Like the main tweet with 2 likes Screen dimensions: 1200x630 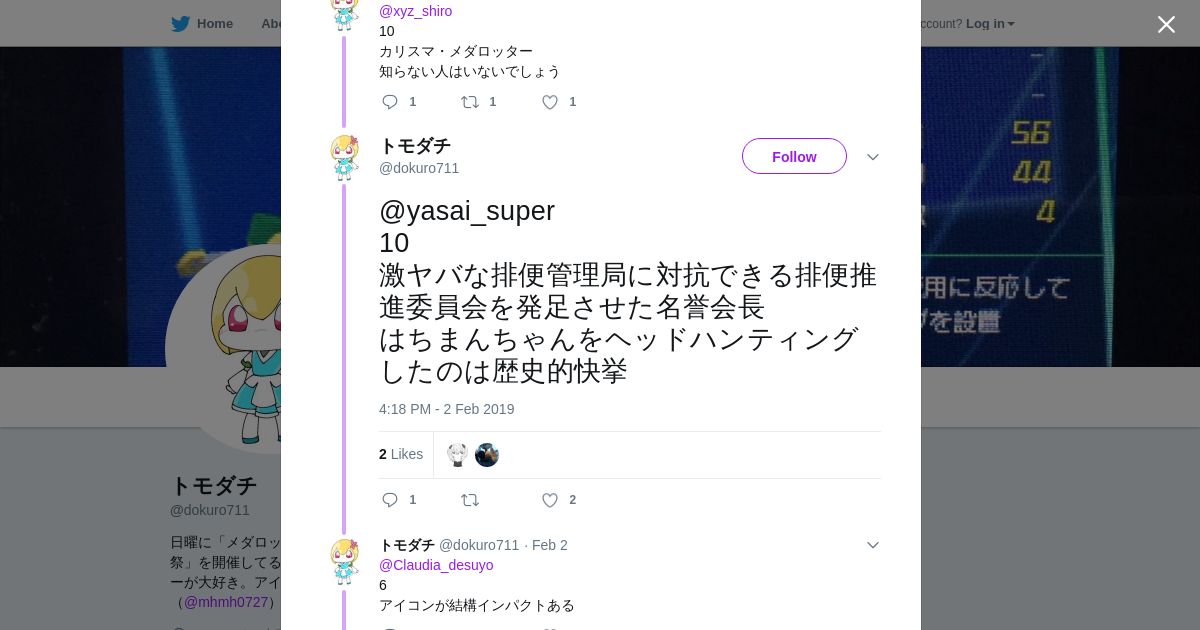pos(550,500)
